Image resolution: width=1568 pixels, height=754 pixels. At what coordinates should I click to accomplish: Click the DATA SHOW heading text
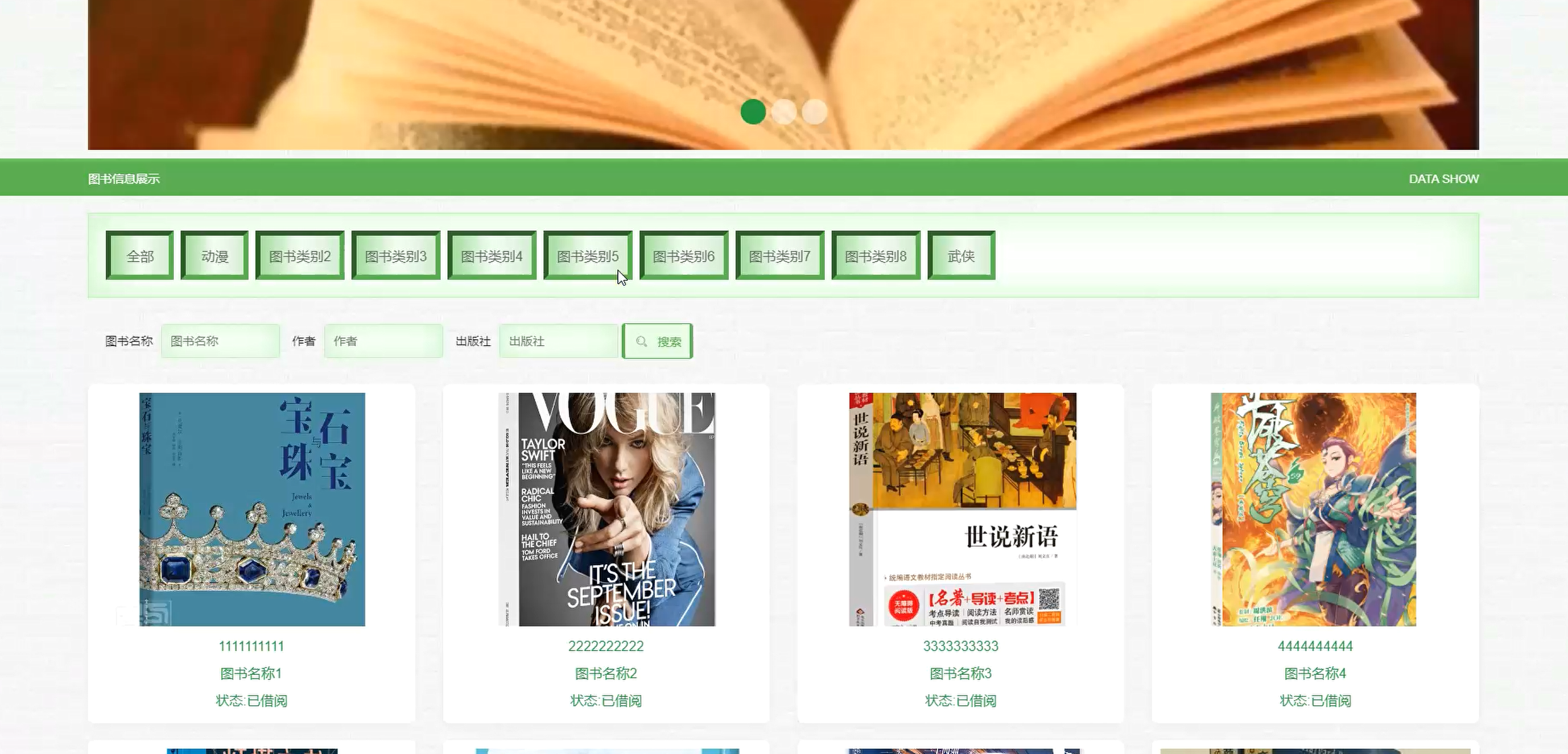1444,179
